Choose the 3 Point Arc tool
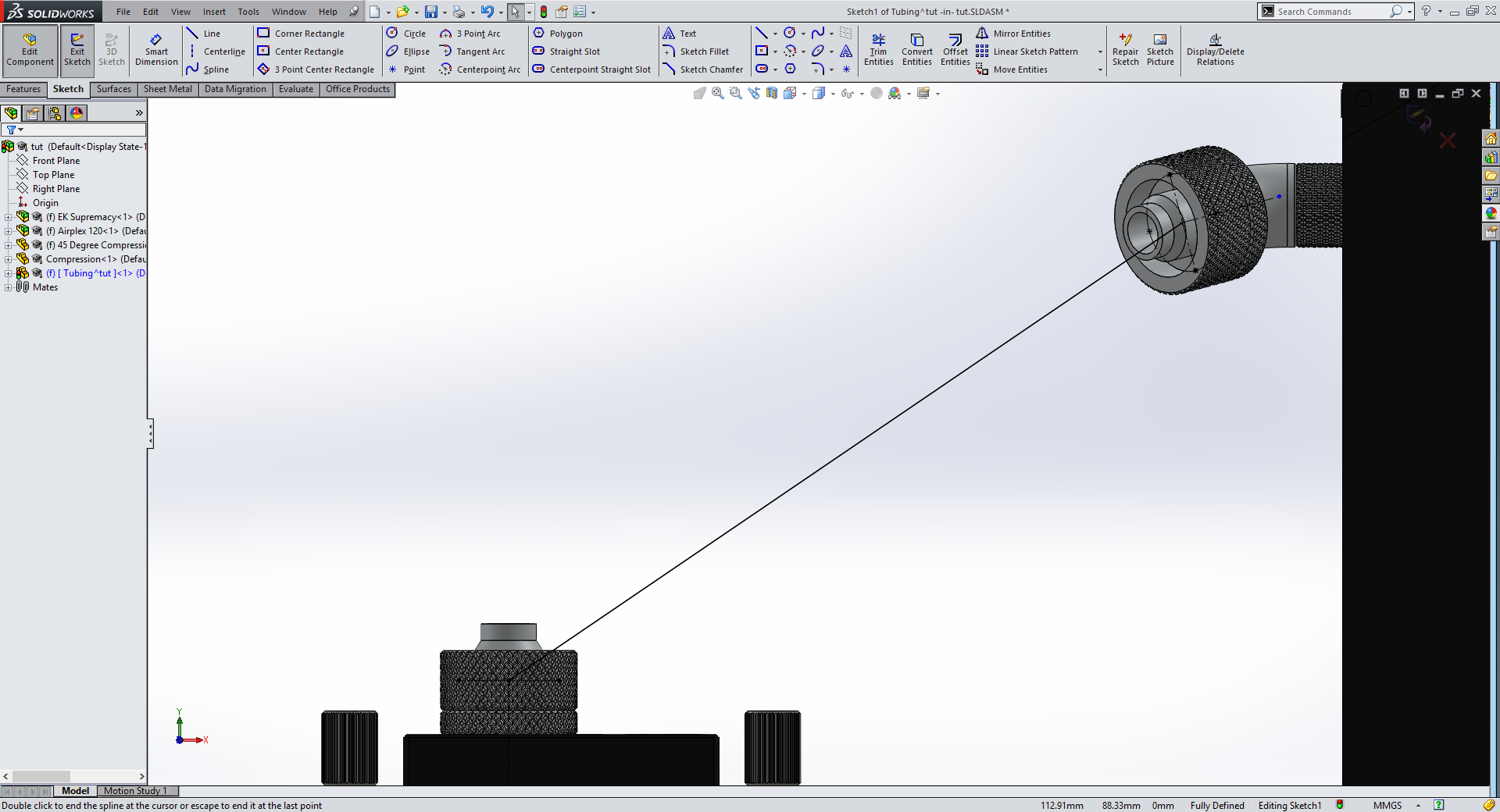The height and width of the screenshot is (812, 1500). (470, 34)
